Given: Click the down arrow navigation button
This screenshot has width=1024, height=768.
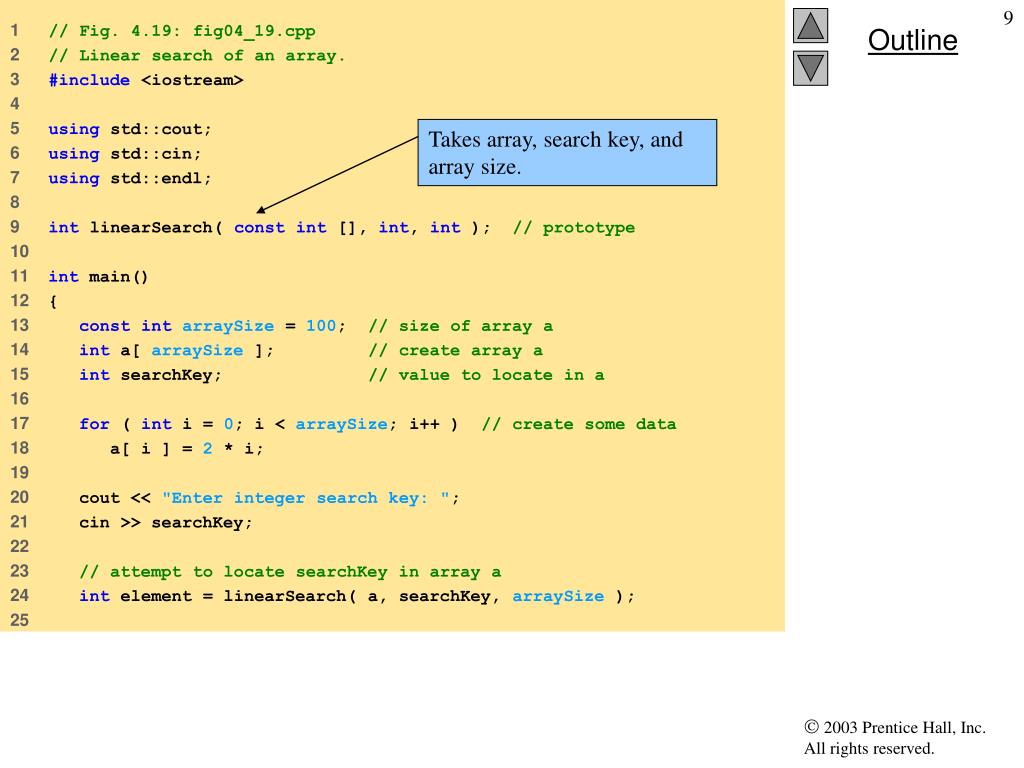Looking at the screenshot, I should 810,69.
